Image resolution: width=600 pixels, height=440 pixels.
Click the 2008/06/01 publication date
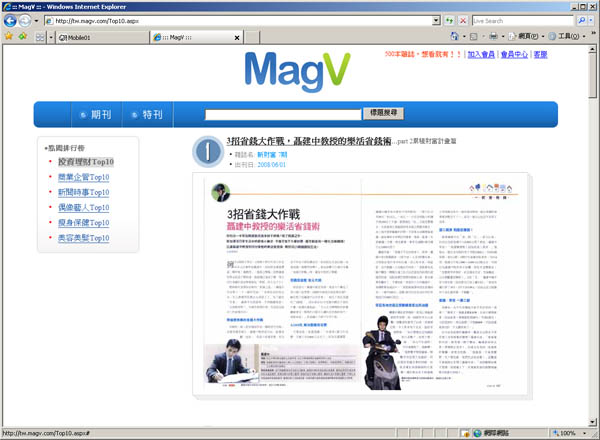[271, 165]
